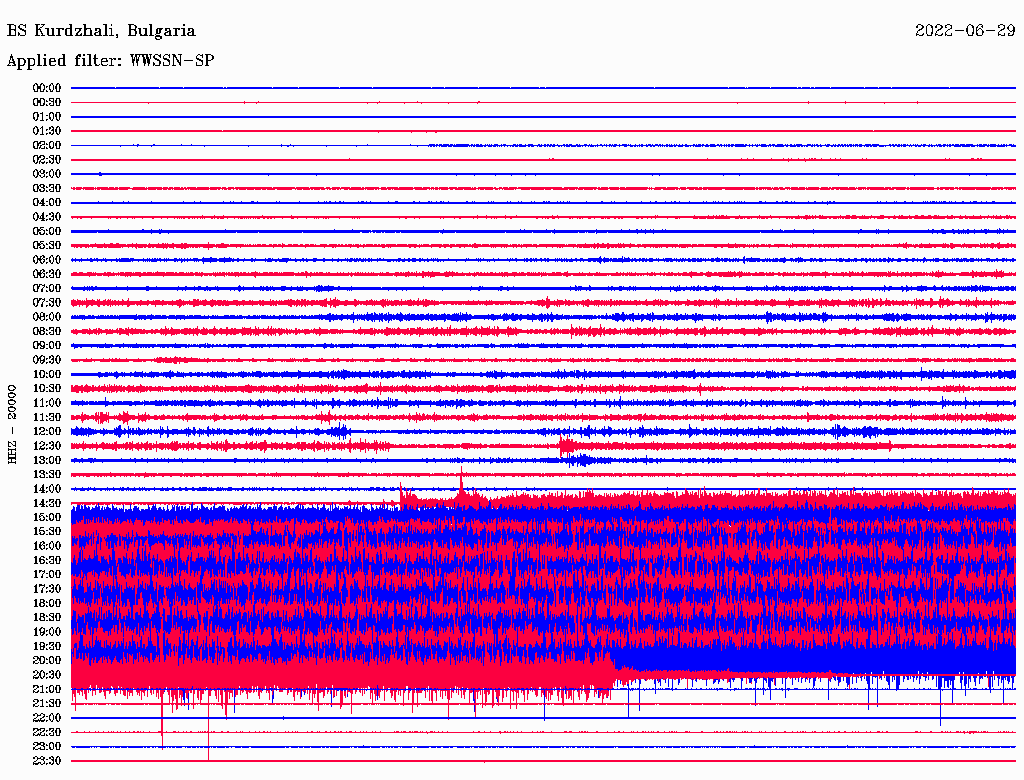Select the 01:30 time label

pyautogui.click(x=47, y=131)
